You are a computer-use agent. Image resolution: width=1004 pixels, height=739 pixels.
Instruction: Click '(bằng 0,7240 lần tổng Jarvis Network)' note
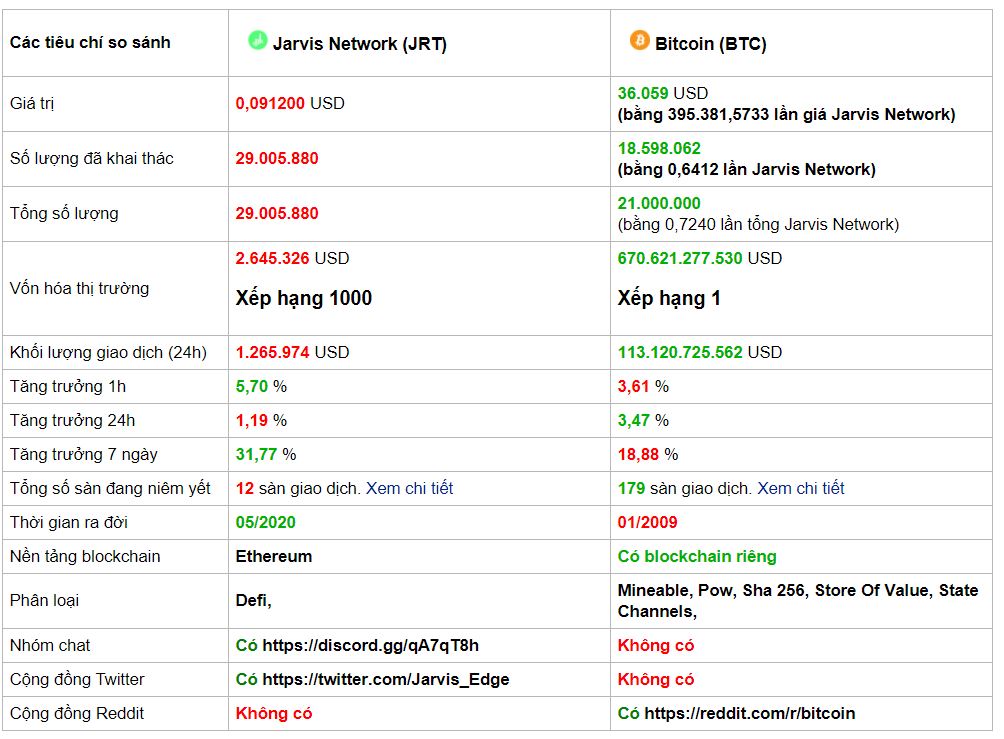(758, 225)
